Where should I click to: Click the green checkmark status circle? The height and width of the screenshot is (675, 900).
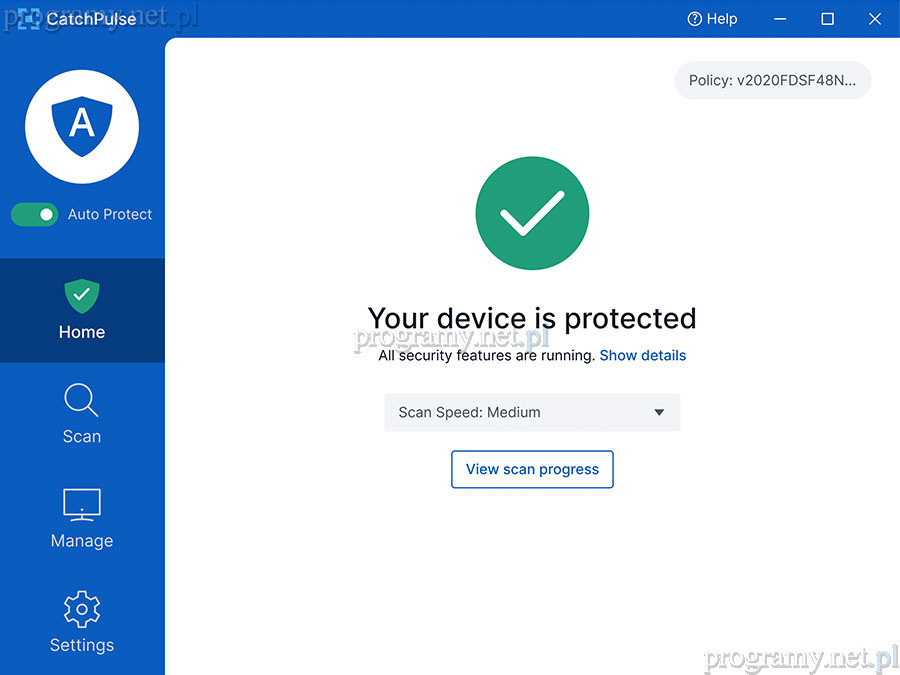pyautogui.click(x=532, y=214)
